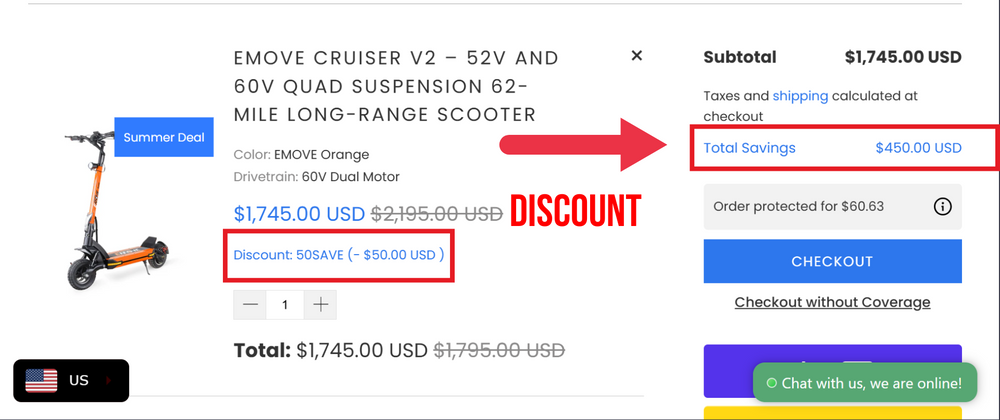Click the quantity number field

click(x=285, y=305)
